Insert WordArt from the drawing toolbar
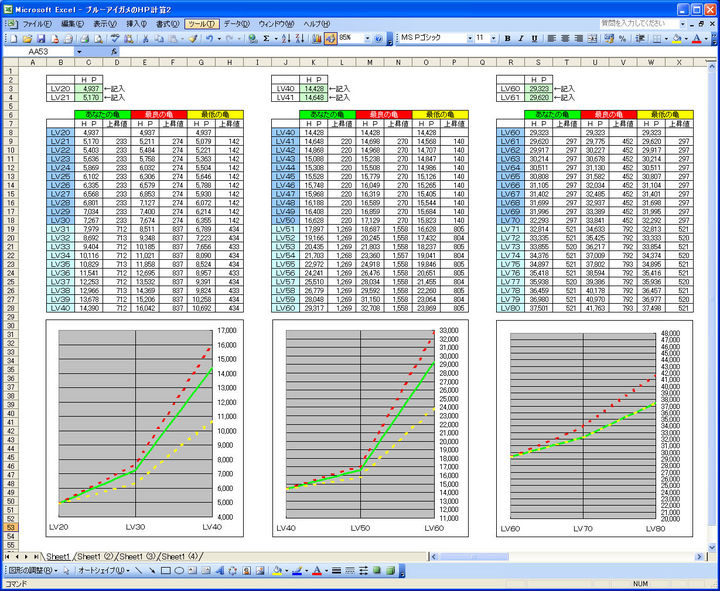The width and height of the screenshot is (720, 591). coord(219,571)
